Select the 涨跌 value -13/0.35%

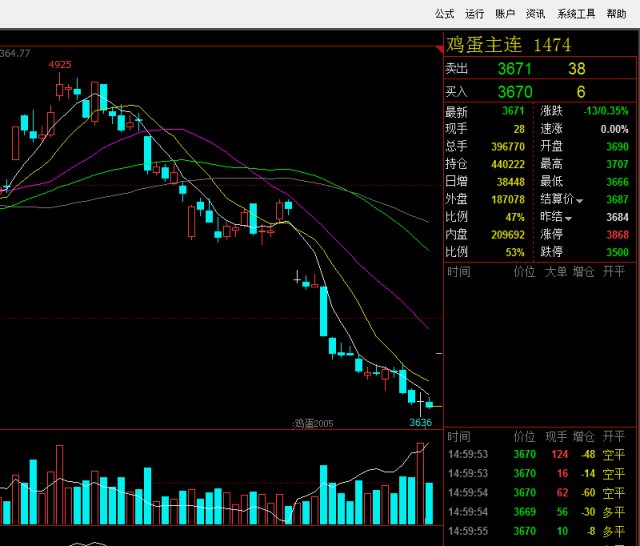click(x=606, y=111)
